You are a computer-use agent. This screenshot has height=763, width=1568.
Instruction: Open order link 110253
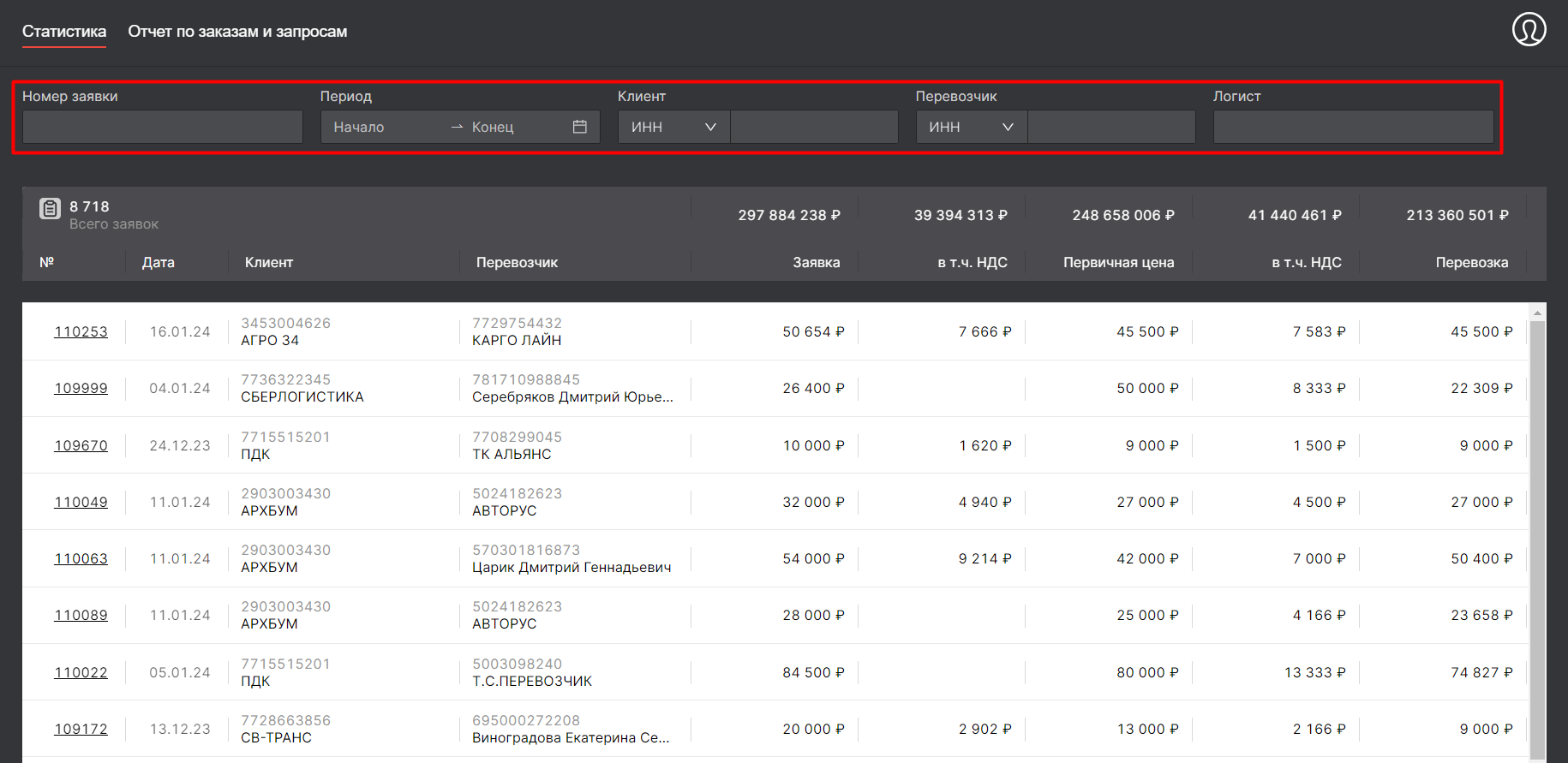81,331
